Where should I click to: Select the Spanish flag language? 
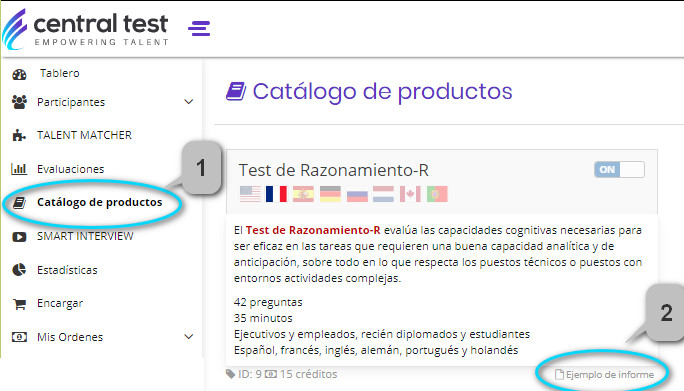click(x=303, y=194)
